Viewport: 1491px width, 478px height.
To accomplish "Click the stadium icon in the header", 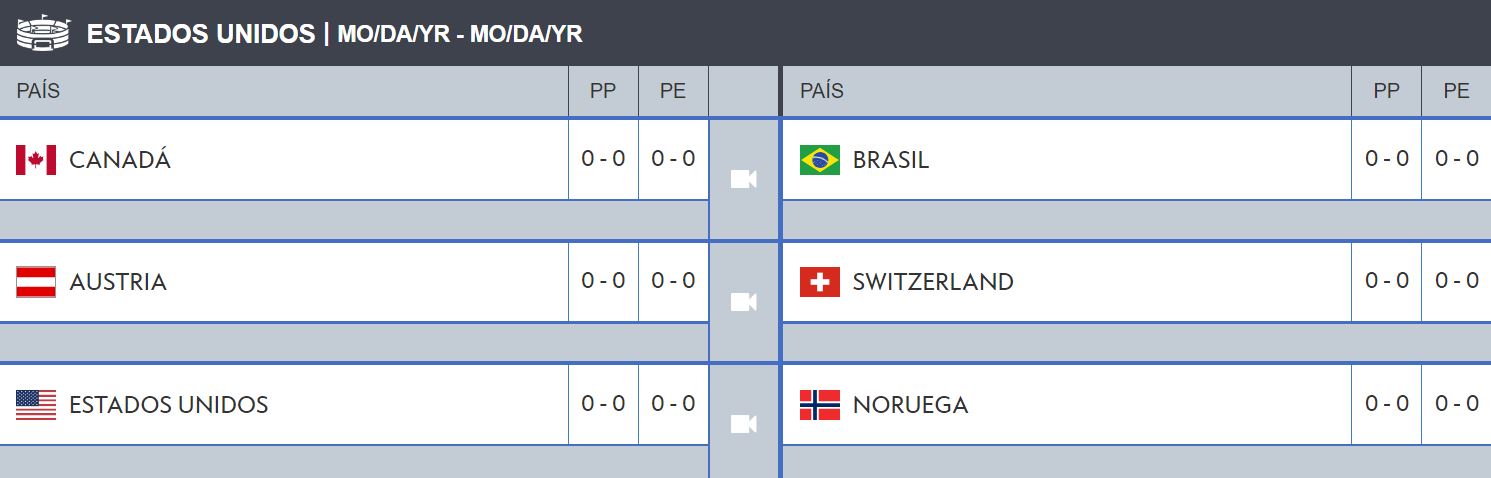I will click(44, 33).
